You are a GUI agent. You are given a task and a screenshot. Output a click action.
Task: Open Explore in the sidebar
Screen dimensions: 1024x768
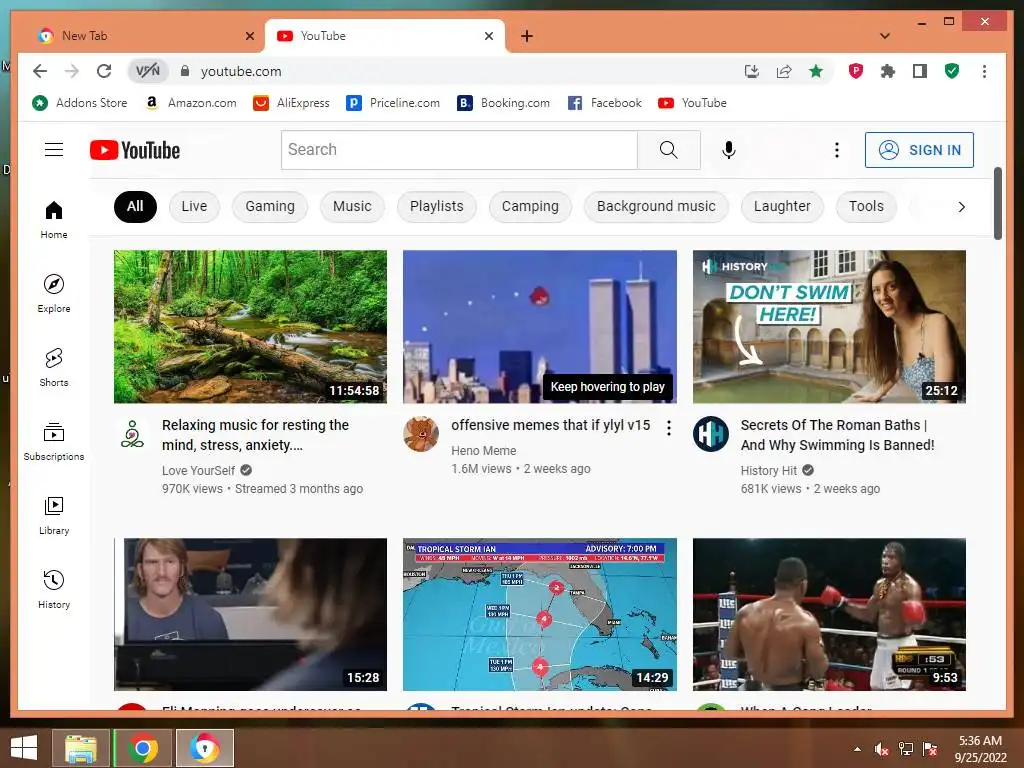(x=54, y=294)
